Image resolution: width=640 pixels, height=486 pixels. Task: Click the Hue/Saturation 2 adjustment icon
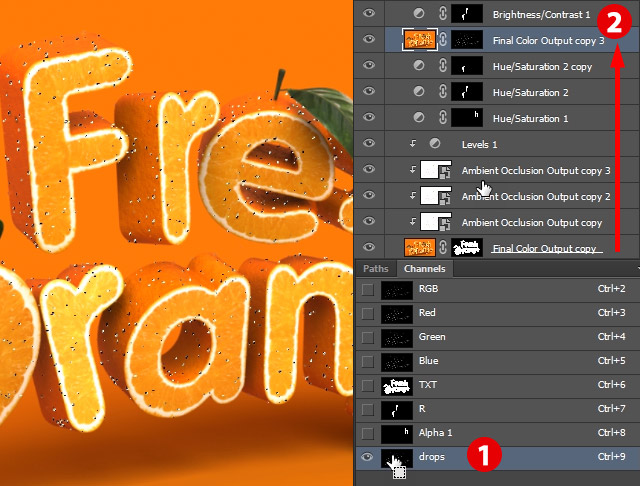point(418,91)
